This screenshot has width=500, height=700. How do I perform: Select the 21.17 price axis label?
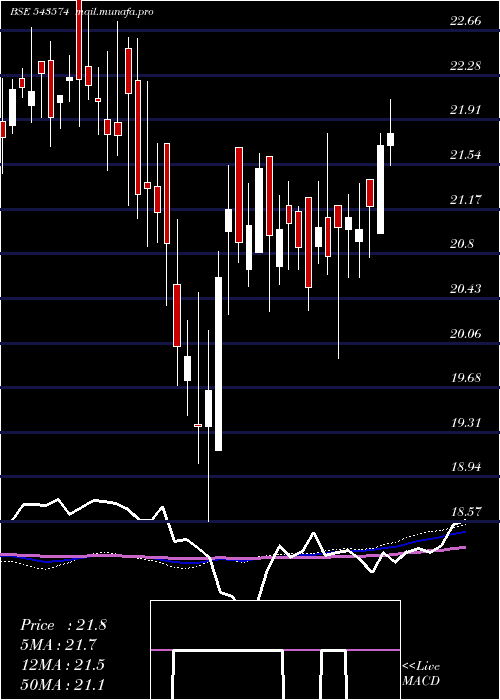pyautogui.click(x=466, y=199)
